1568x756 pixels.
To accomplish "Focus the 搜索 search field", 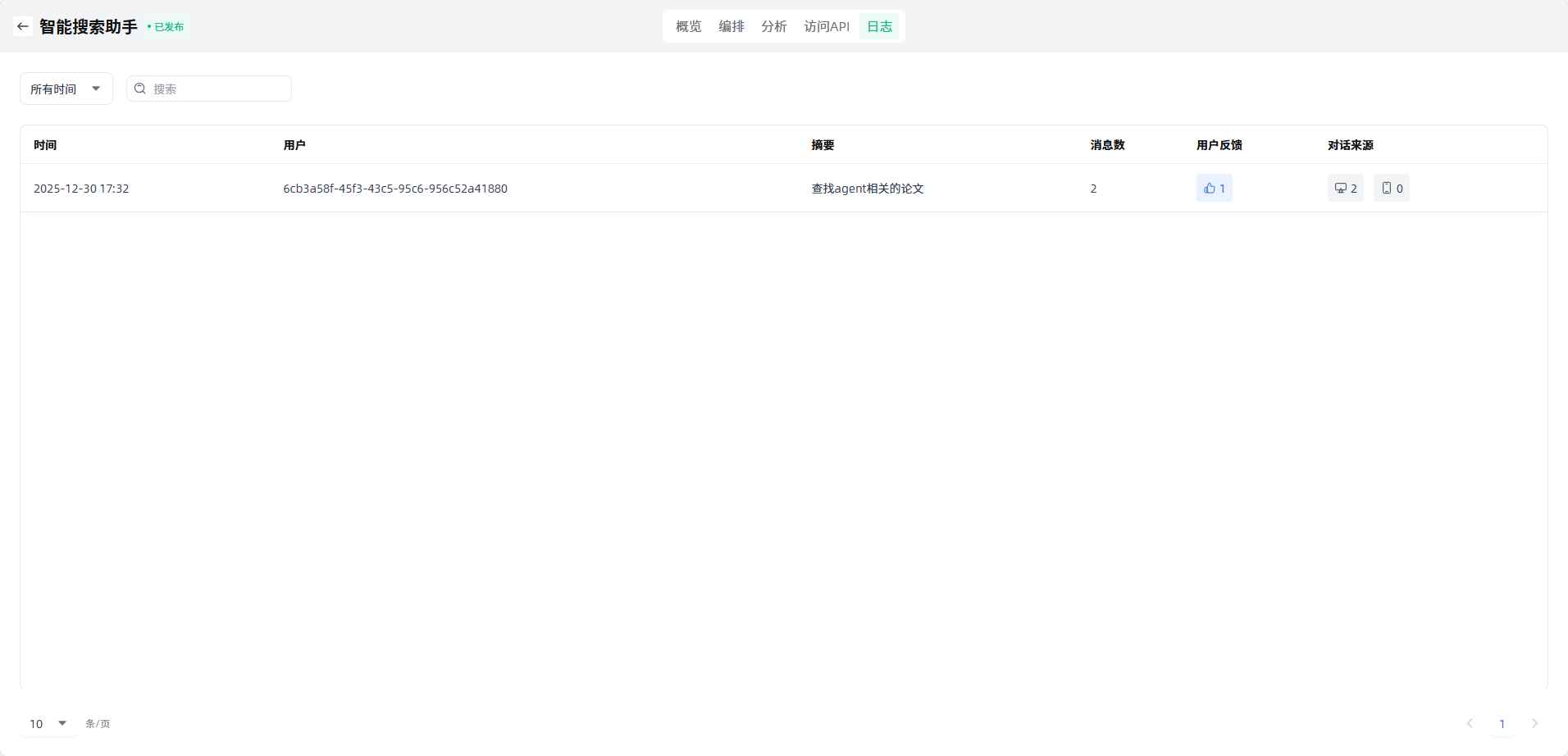I will [x=218, y=89].
